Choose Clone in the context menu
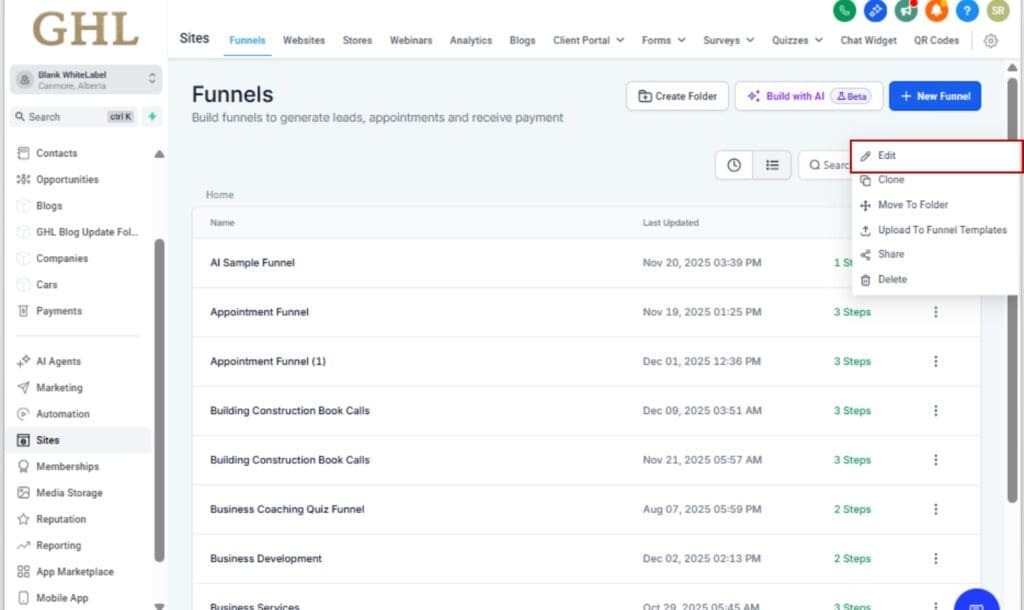The width and height of the screenshot is (1024, 610). (890, 180)
